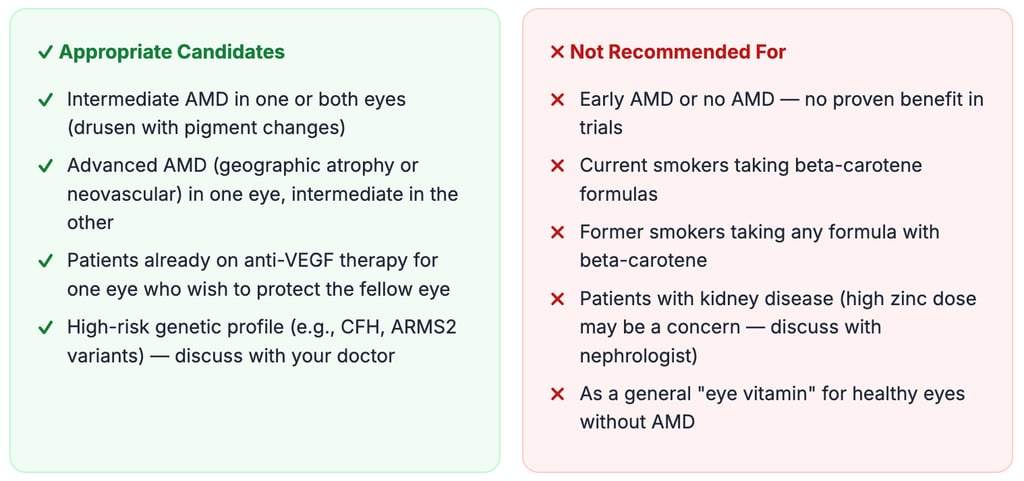Image resolution: width=1024 pixels, height=481 pixels.
Task: Click the checkmark next to High-risk genetic profile
Action: pyautogui.click(x=45, y=326)
